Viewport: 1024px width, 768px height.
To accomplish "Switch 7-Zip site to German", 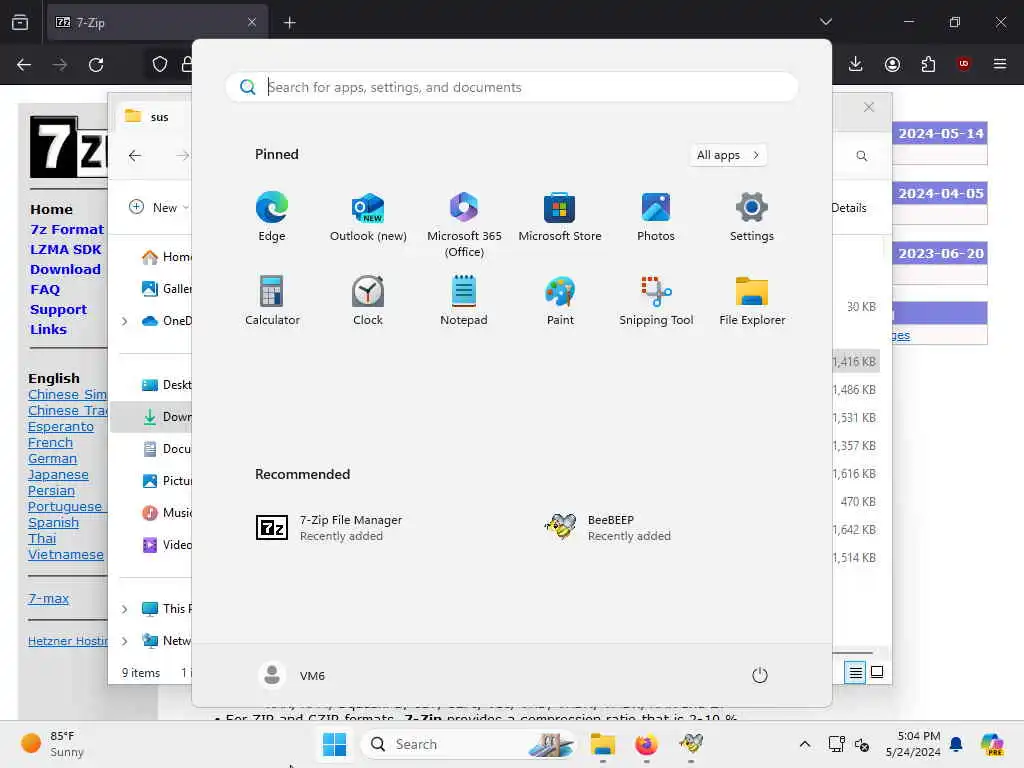I will (52, 458).
